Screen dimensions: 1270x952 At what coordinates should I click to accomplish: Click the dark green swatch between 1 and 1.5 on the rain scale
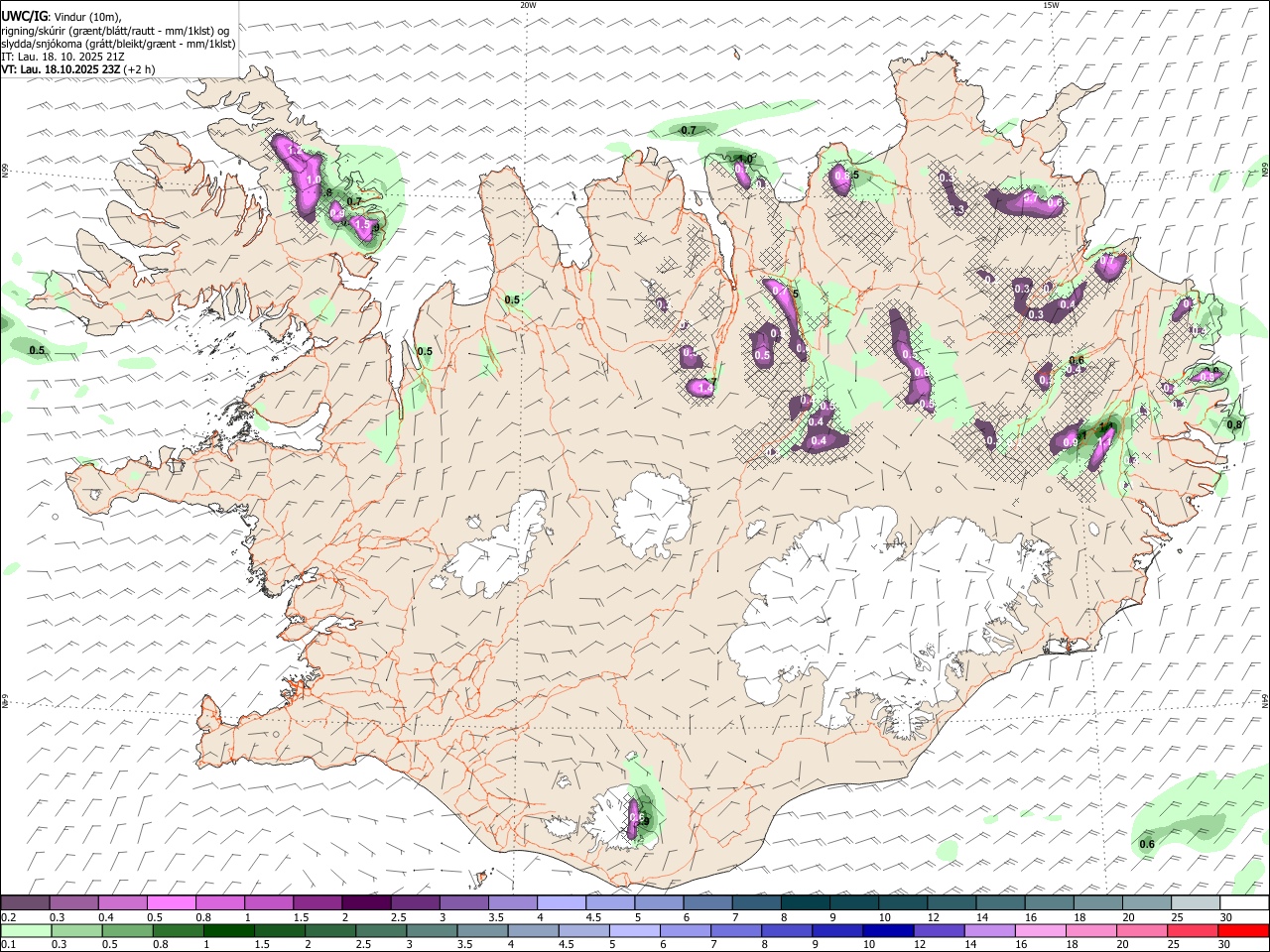pos(229,931)
